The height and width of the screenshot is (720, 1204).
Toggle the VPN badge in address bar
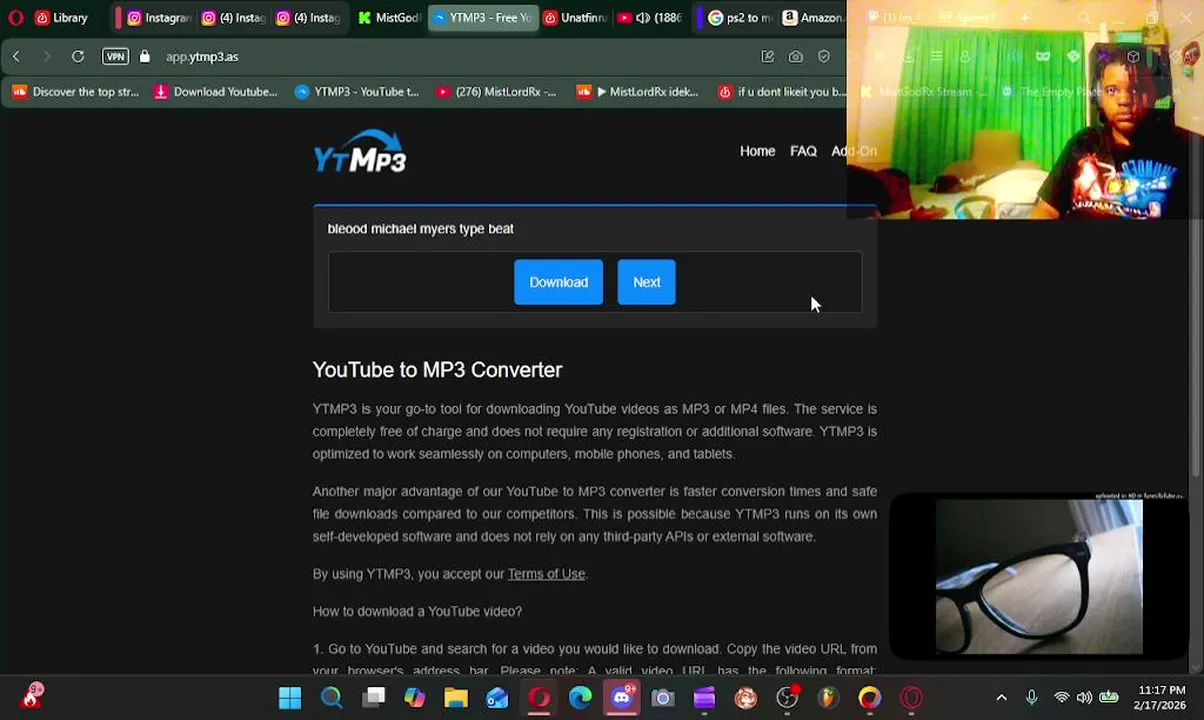tap(116, 57)
